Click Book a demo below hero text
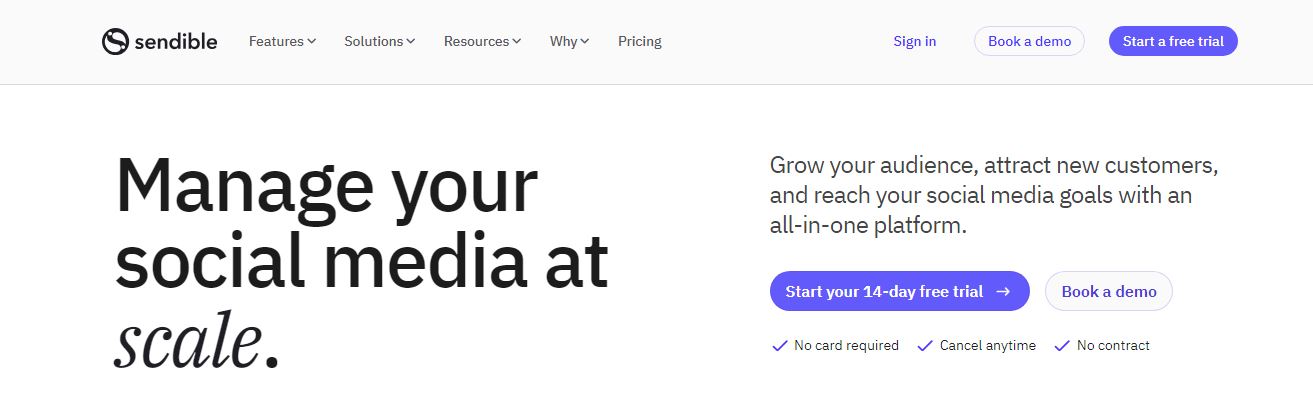Screen dimensions: 1313x409 1109,292
